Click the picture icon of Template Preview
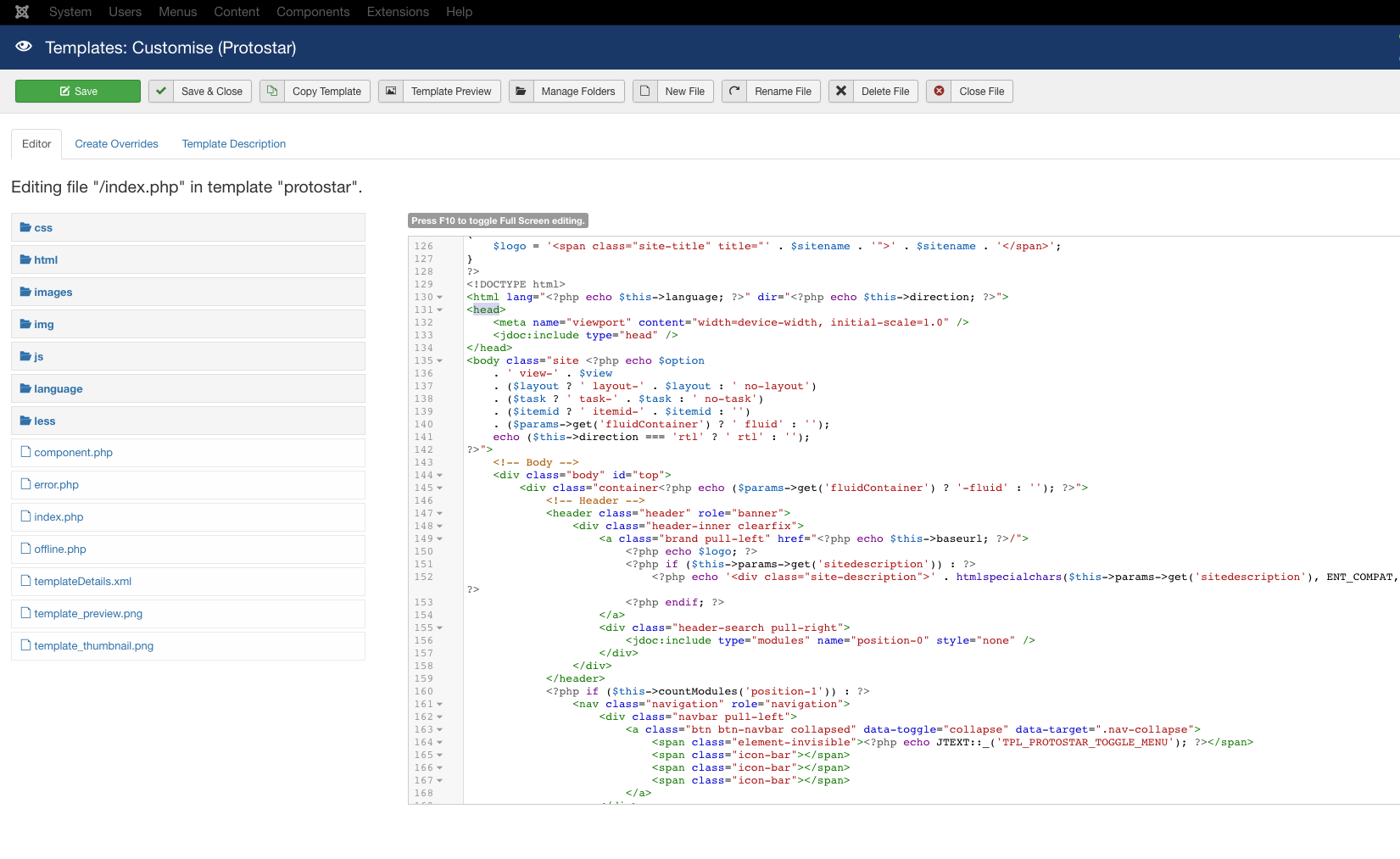This screenshot has height=859, width=1400. [x=391, y=92]
